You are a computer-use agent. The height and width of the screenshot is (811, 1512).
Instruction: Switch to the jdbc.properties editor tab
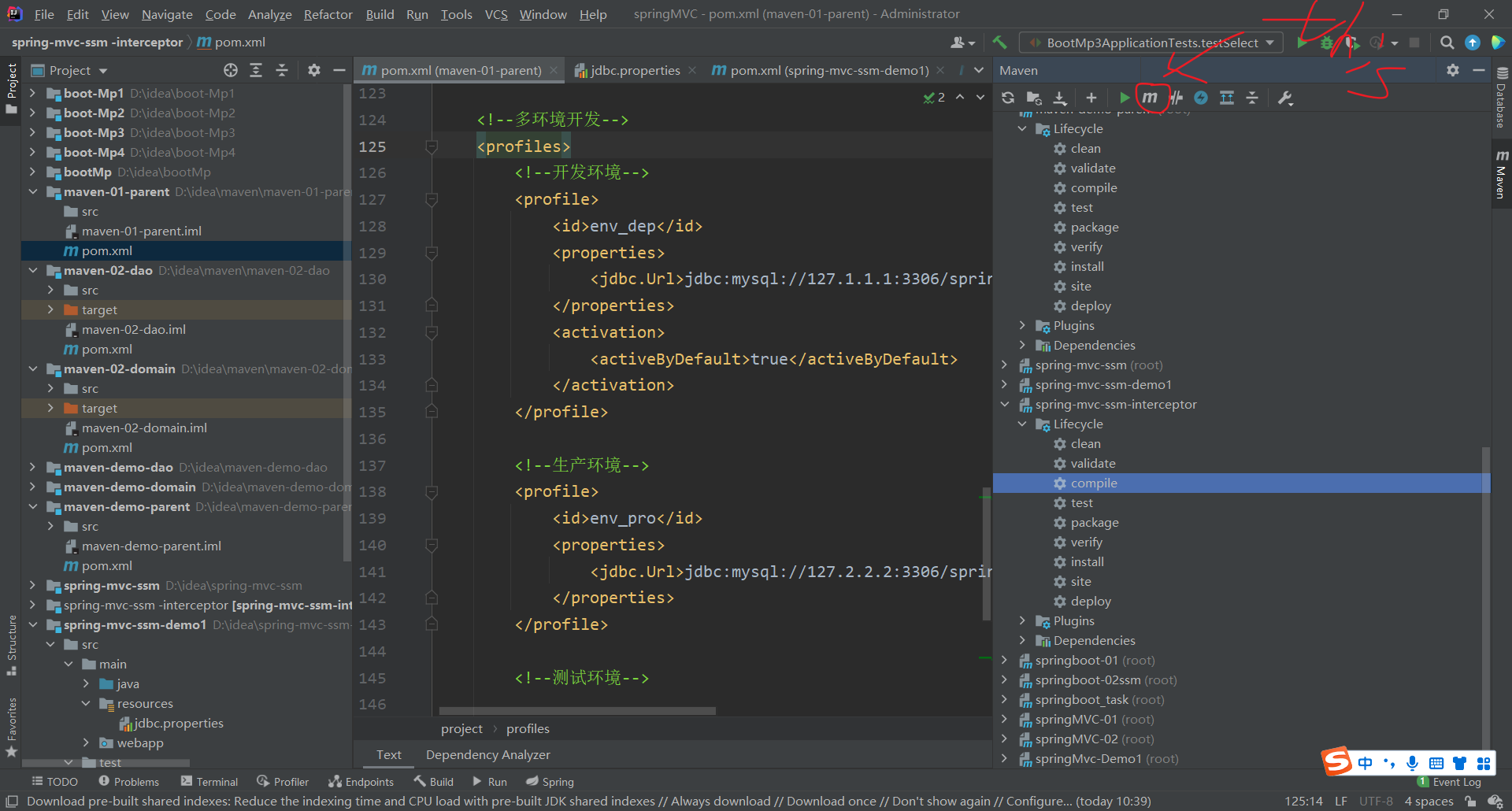[x=635, y=70]
